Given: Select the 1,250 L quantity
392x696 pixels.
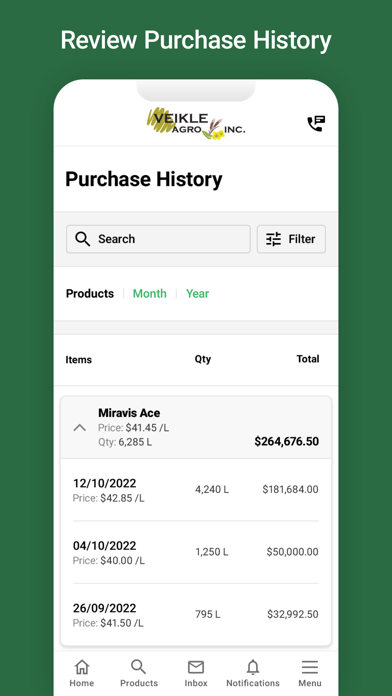Looking at the screenshot, I should pyautogui.click(x=212, y=552).
